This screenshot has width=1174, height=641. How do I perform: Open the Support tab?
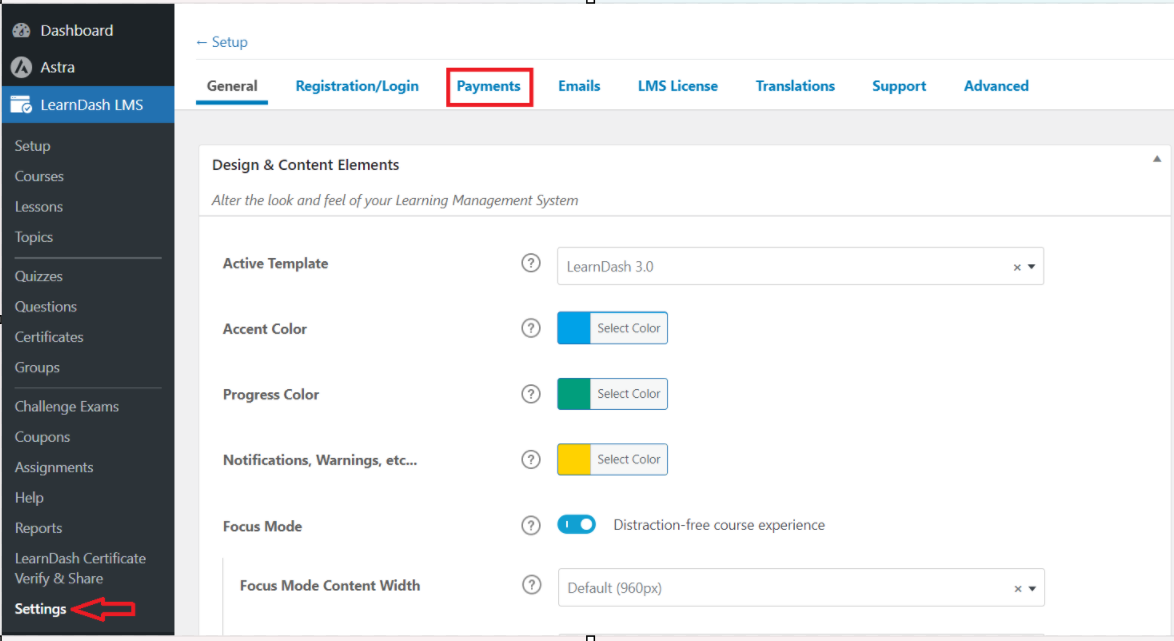[899, 86]
